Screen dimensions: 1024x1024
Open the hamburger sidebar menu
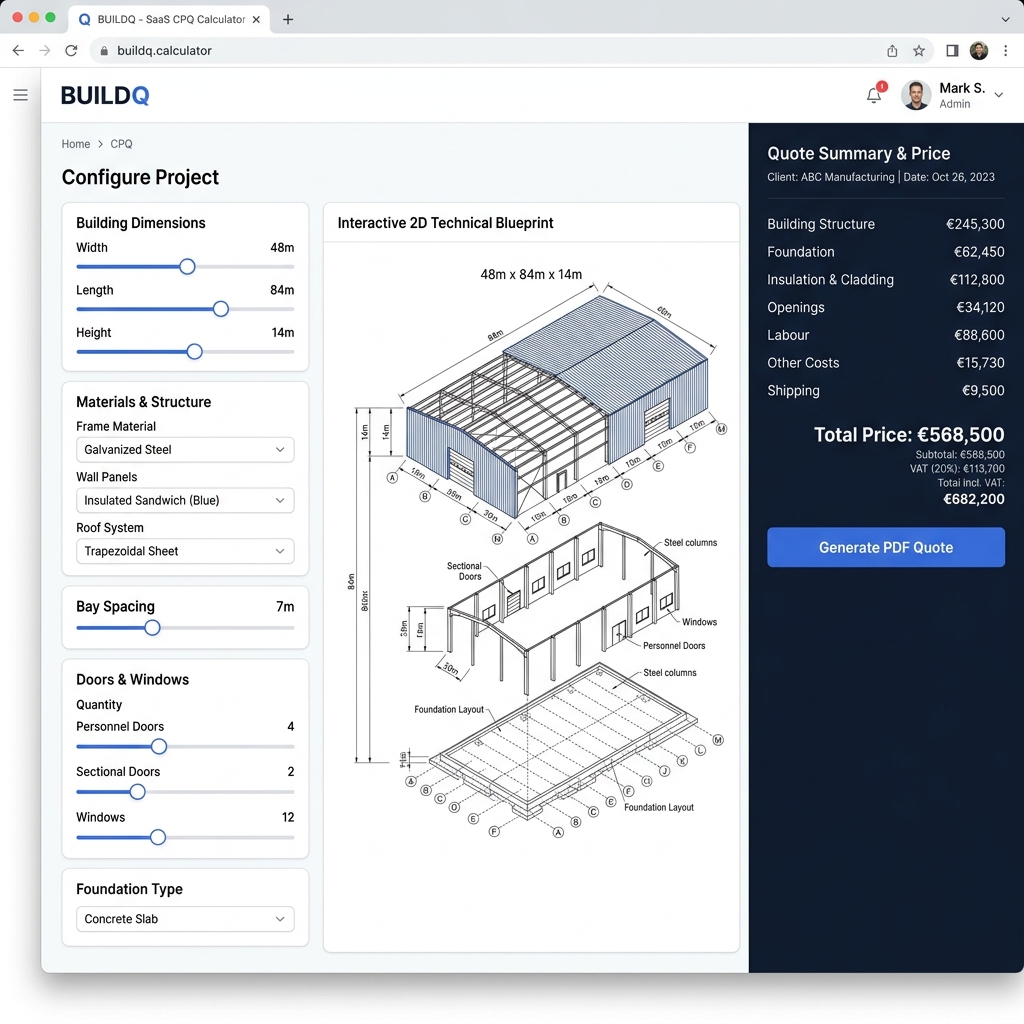(x=20, y=95)
